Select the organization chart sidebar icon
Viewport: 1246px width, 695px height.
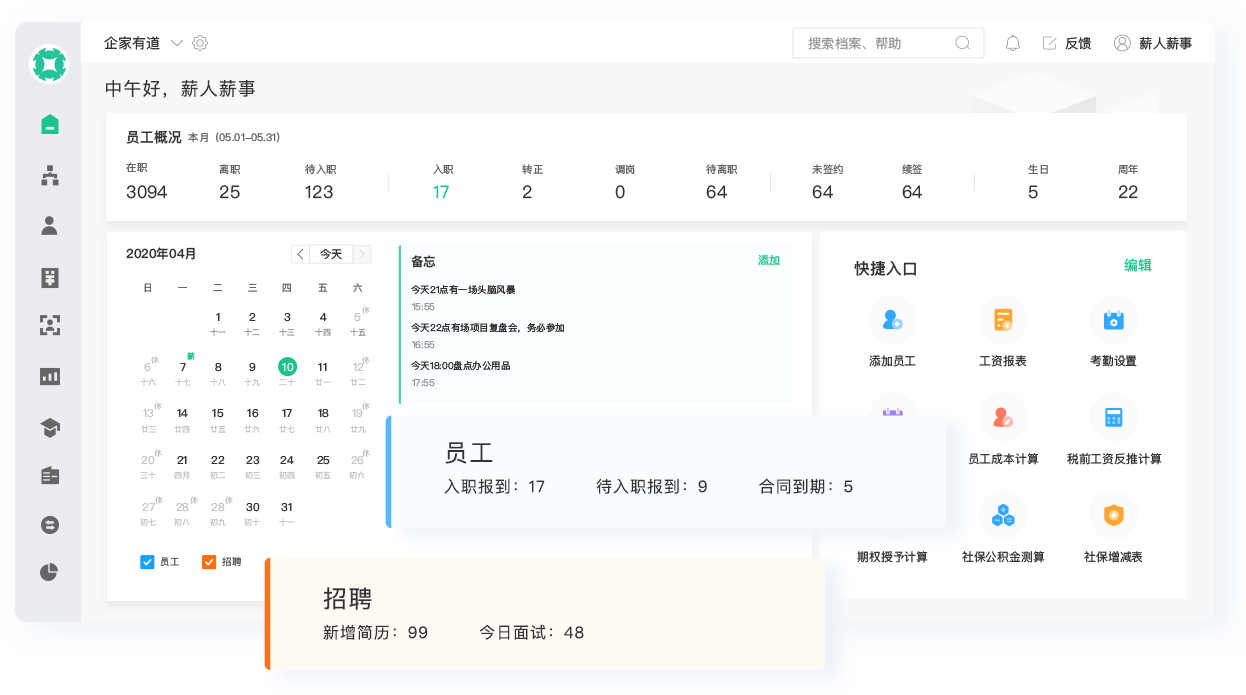pos(48,176)
